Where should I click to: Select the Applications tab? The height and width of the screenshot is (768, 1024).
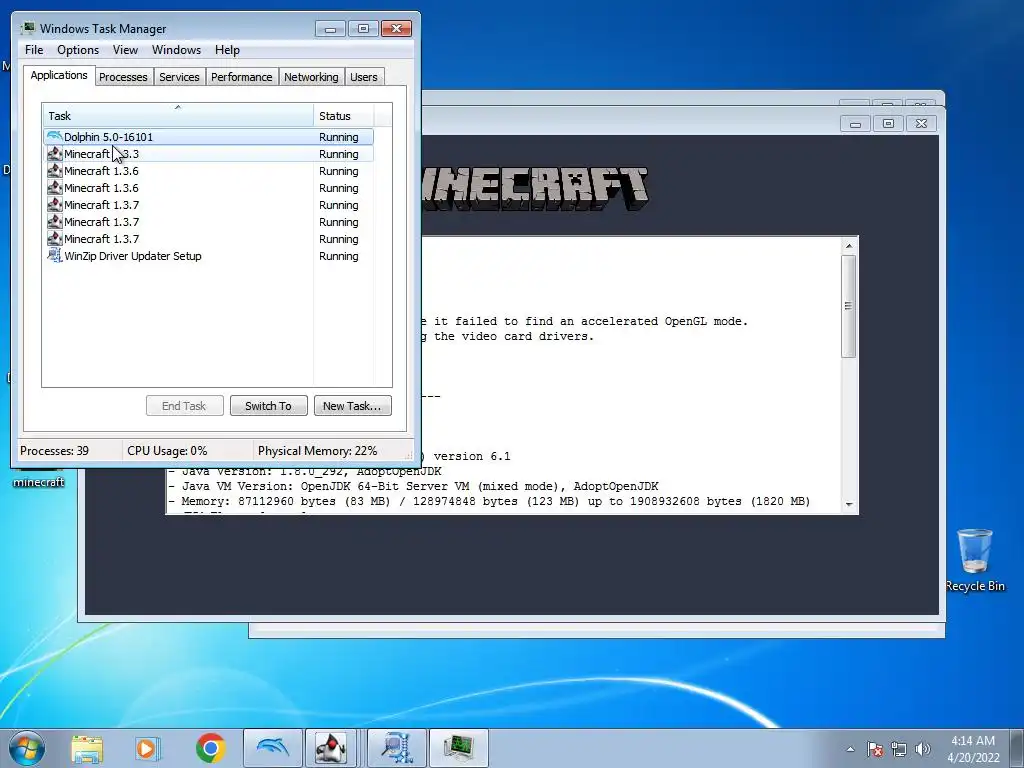59,75
